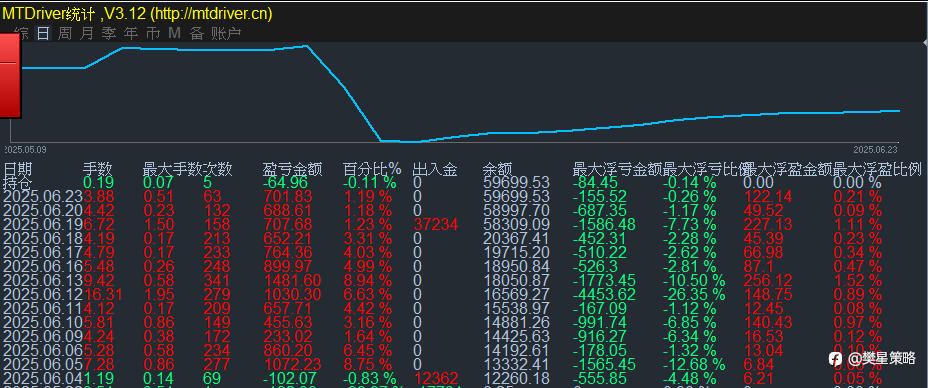Click the 1.95 max lots value

159,295
